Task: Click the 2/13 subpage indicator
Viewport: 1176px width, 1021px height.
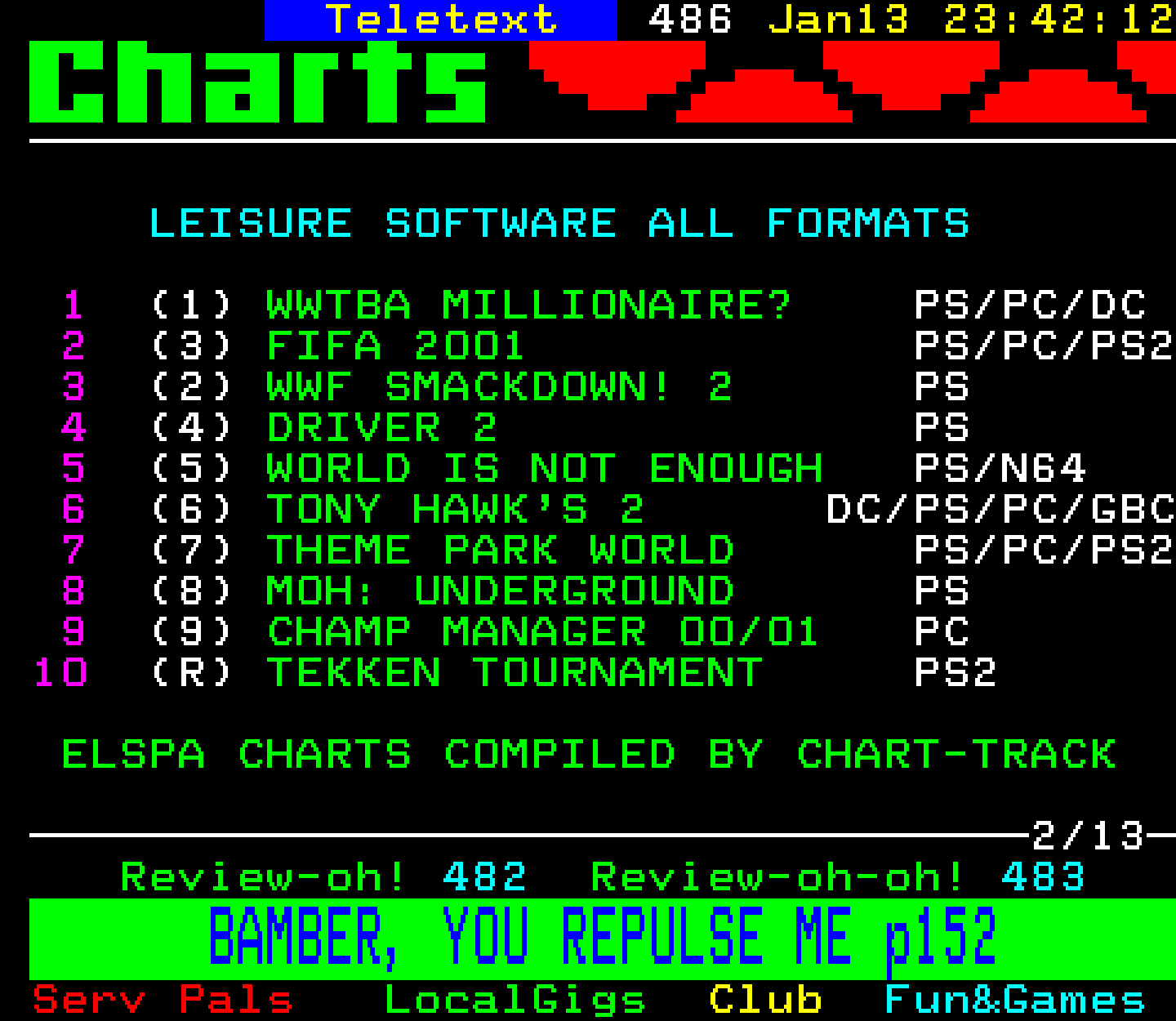Action: coord(1089,836)
